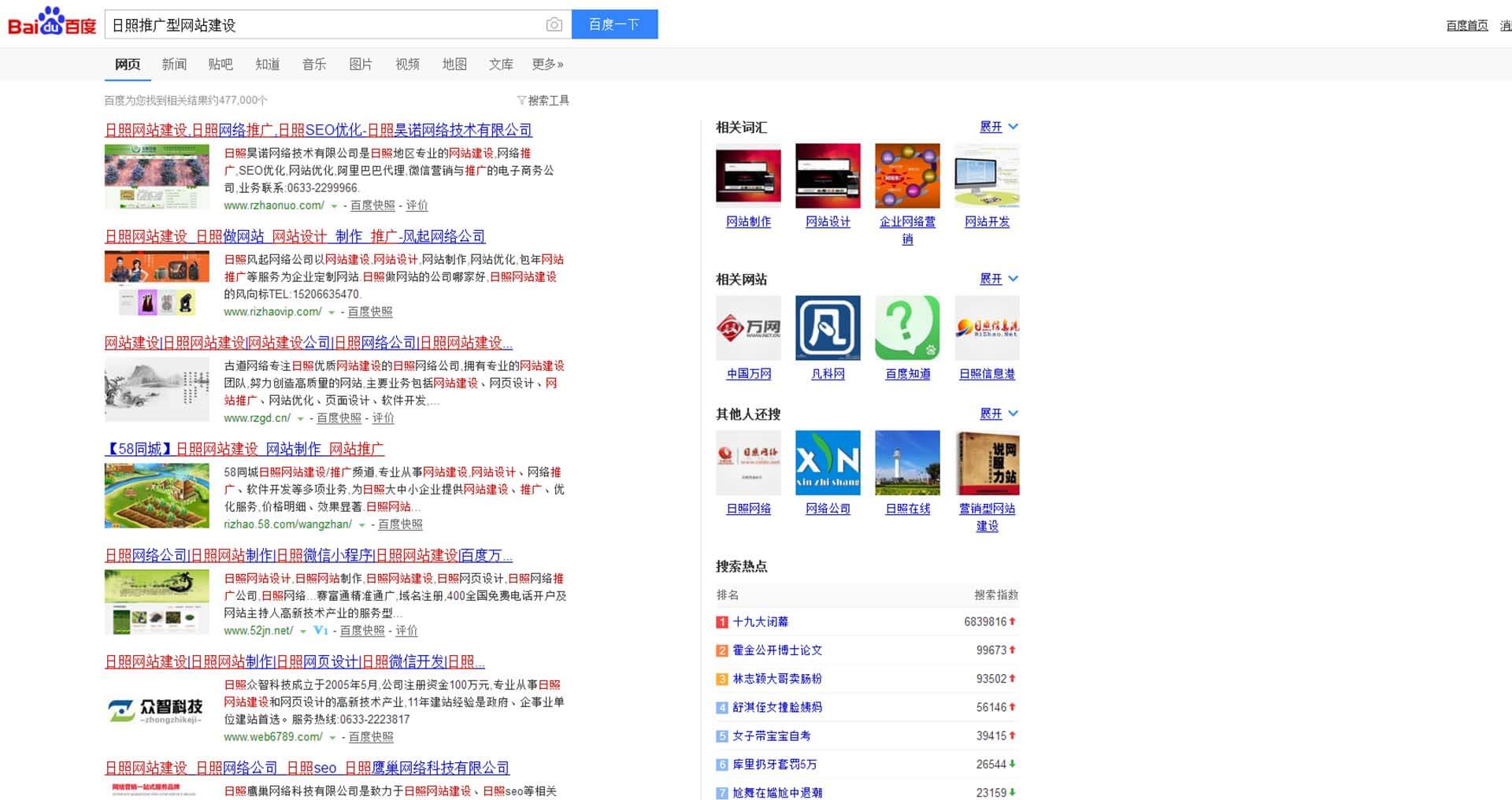Click 日照信息港 site icon
This screenshot has height=800, width=1512.
point(987,328)
